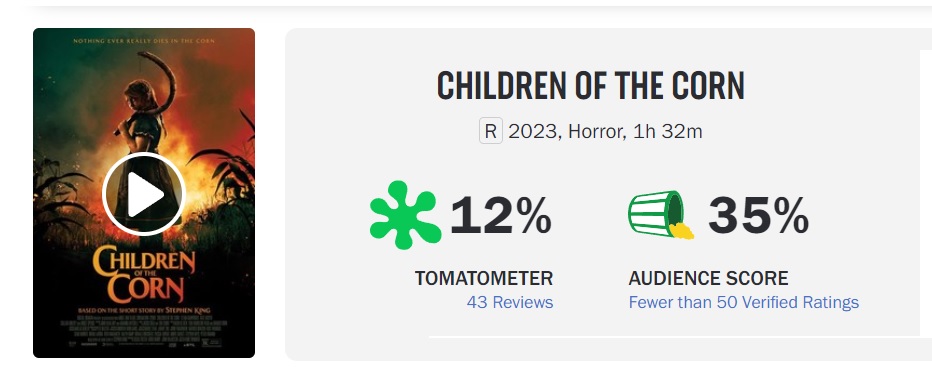Select the 35% audience score
932x385 pixels.
(x=758, y=216)
